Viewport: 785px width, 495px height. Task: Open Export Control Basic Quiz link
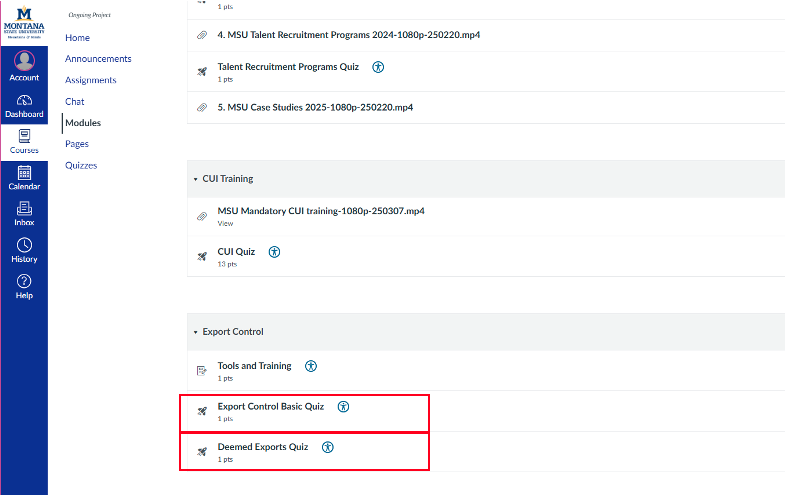coord(270,407)
